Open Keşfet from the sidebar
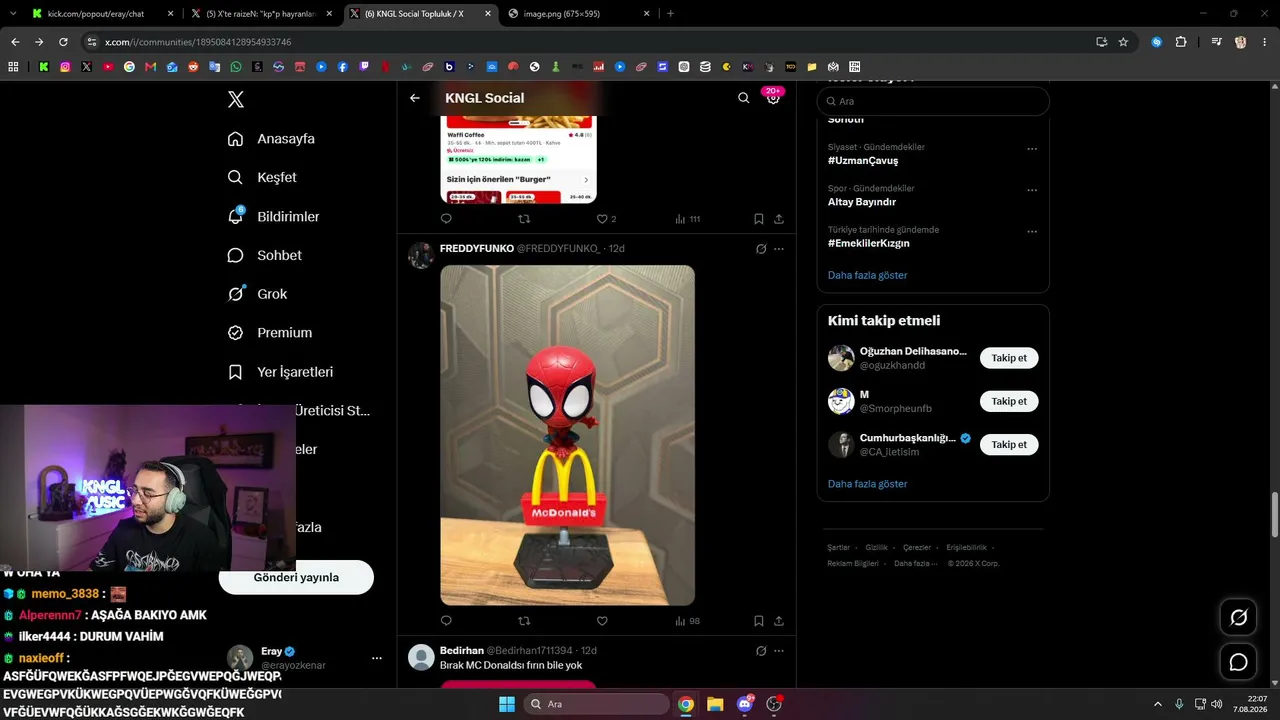This screenshot has width=1280, height=720. [x=262, y=177]
